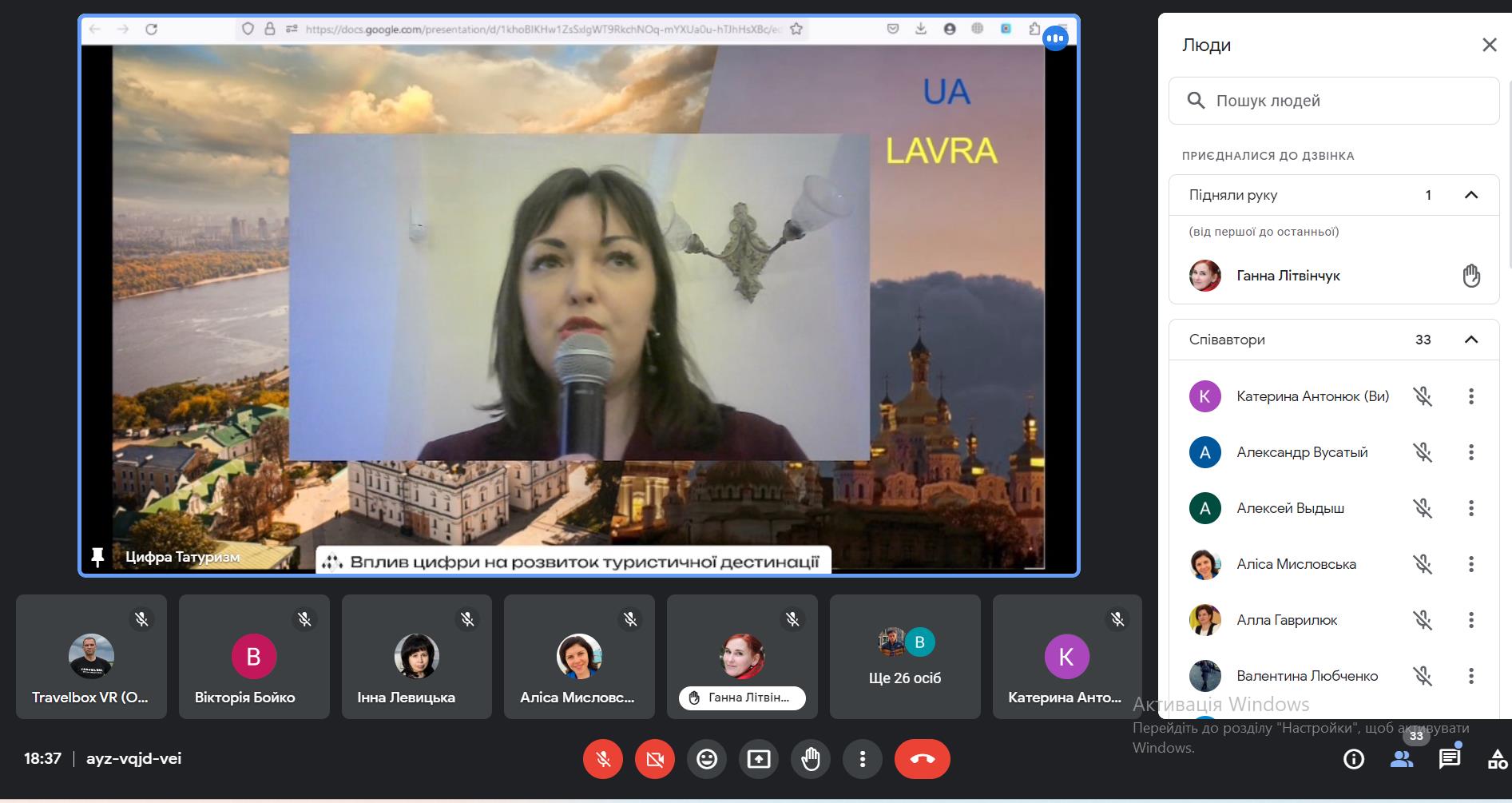Viewport: 1512px width, 803px height.
Task: Click the raise hand button in toolbar
Action: [x=810, y=759]
